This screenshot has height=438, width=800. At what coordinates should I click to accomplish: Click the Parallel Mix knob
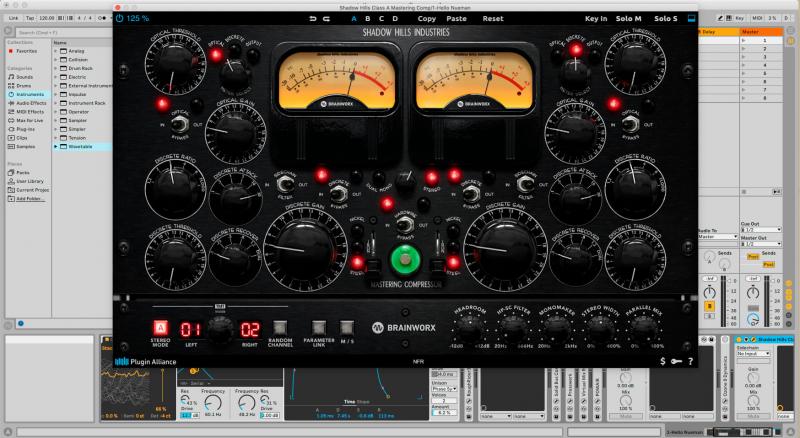(x=644, y=329)
